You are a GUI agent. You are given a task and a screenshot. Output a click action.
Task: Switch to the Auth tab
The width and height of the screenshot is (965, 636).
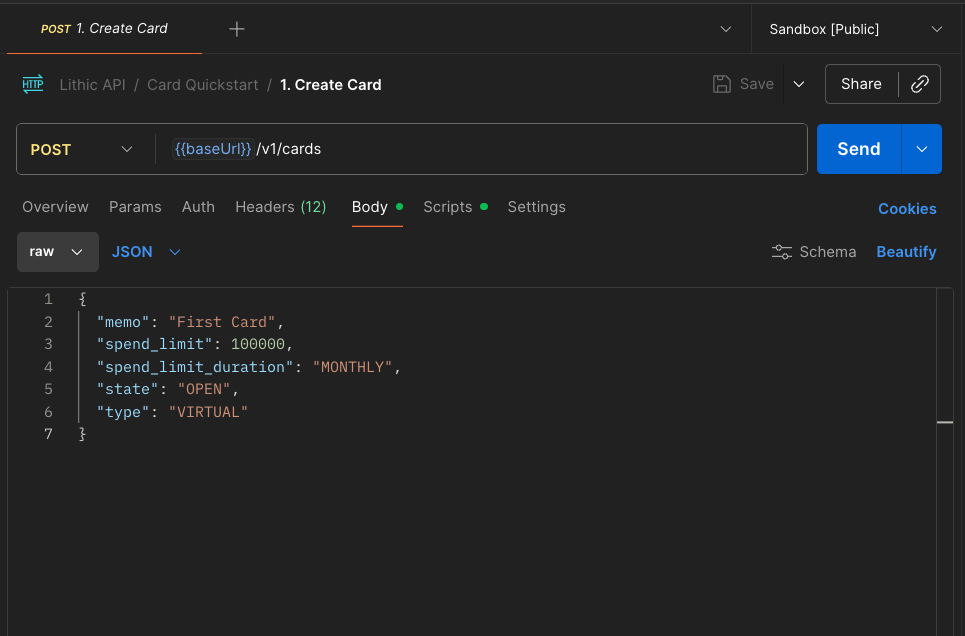point(198,207)
